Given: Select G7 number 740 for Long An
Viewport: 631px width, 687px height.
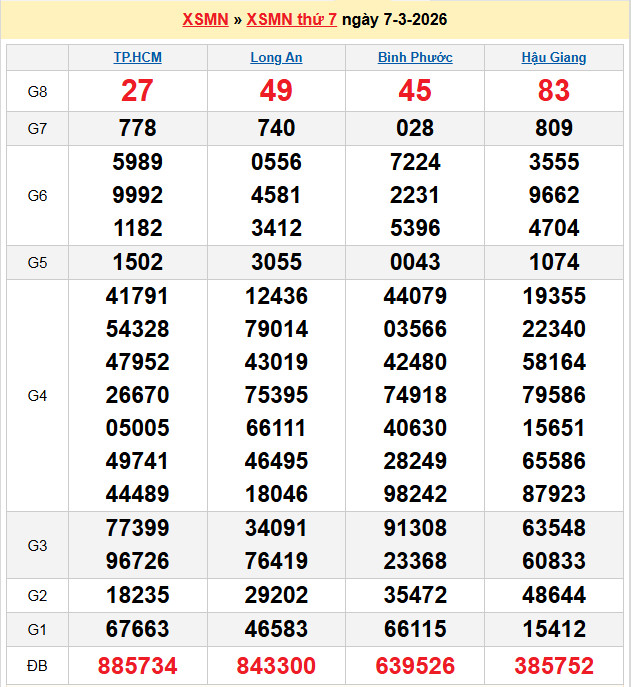Looking at the screenshot, I should (276, 128).
